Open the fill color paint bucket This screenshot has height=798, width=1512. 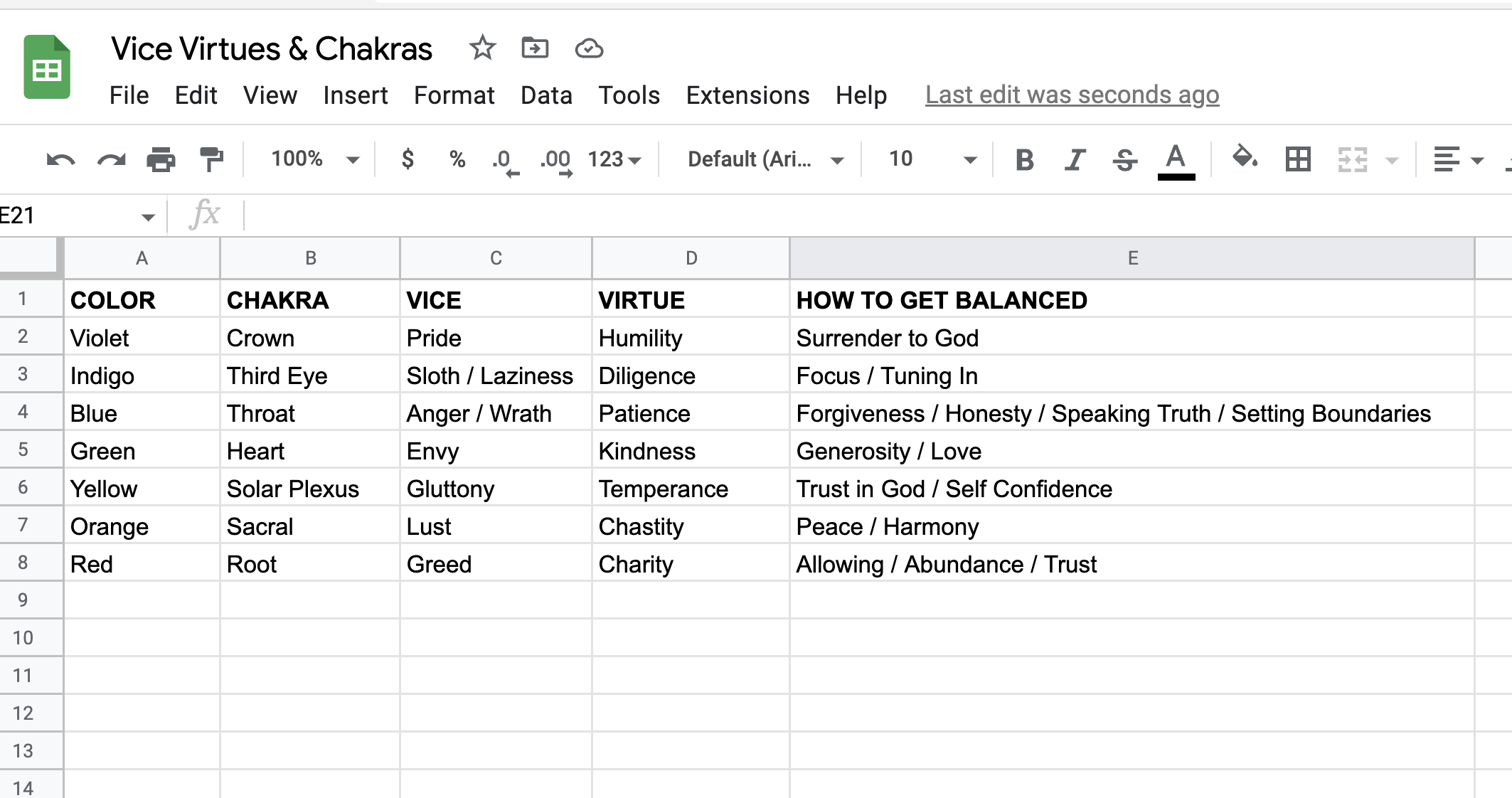1245,158
